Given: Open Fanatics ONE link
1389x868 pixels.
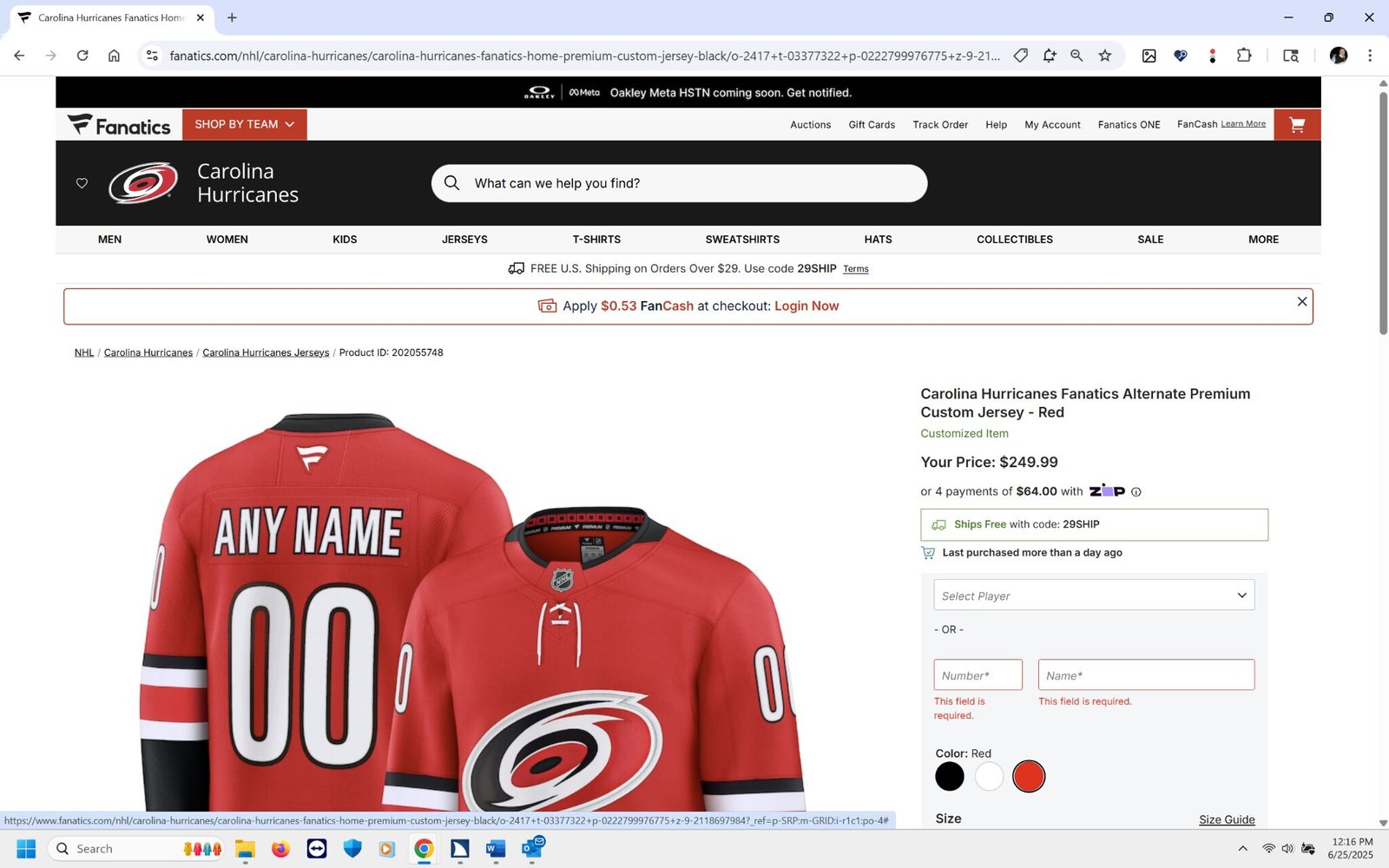Looking at the screenshot, I should [1129, 125].
